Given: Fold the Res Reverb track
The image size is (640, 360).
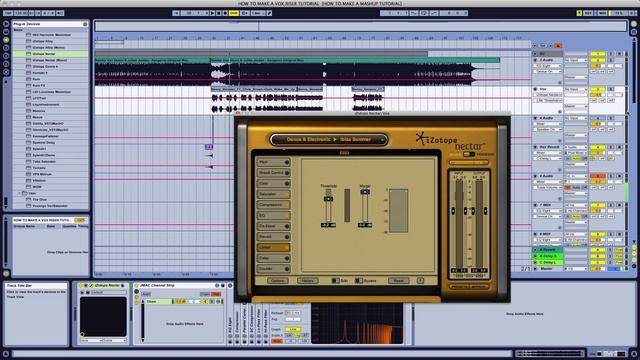Looking at the screenshot, I should click(536, 147).
